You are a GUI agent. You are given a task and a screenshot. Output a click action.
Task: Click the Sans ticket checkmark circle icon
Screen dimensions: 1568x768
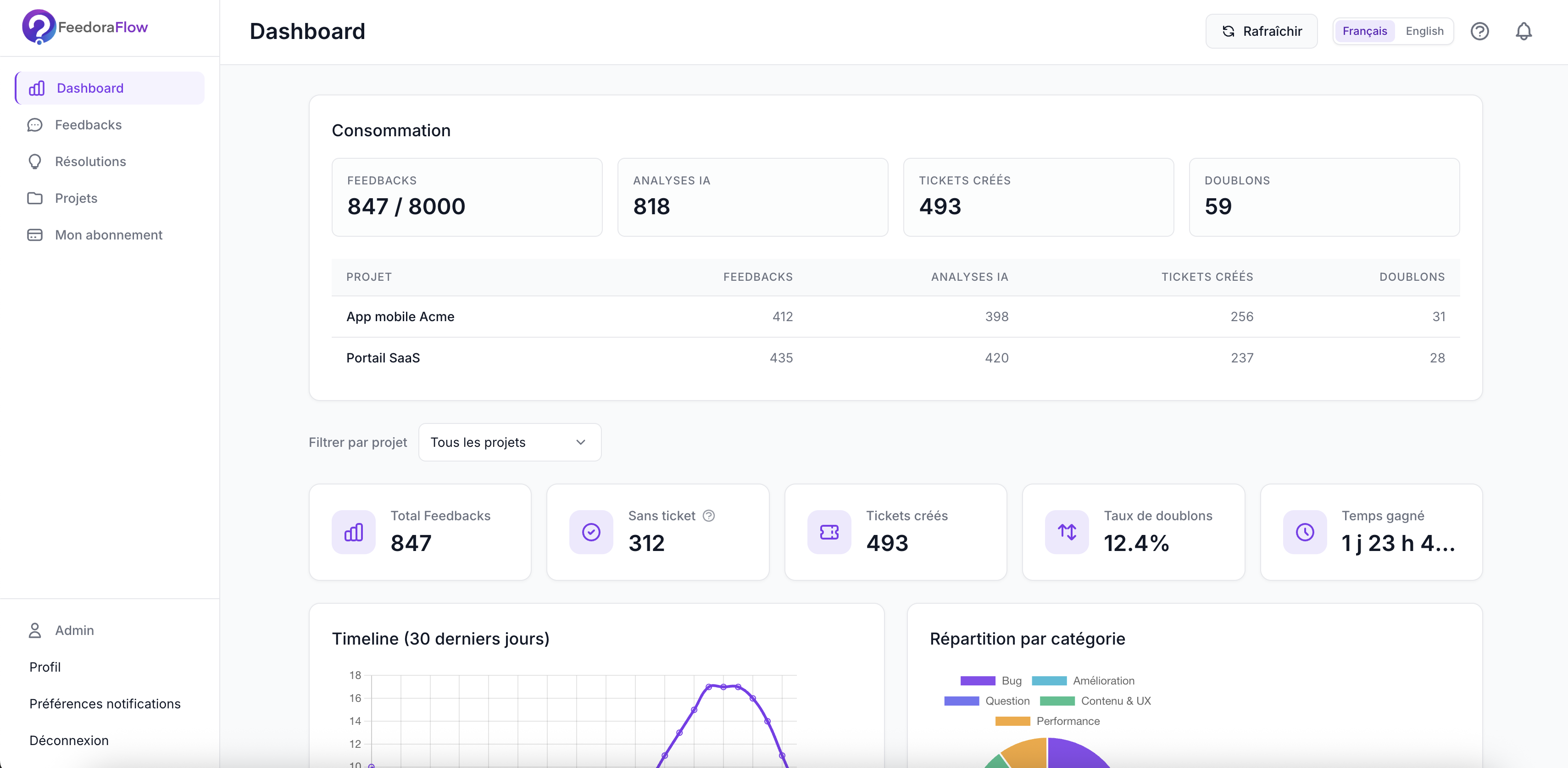(x=591, y=532)
